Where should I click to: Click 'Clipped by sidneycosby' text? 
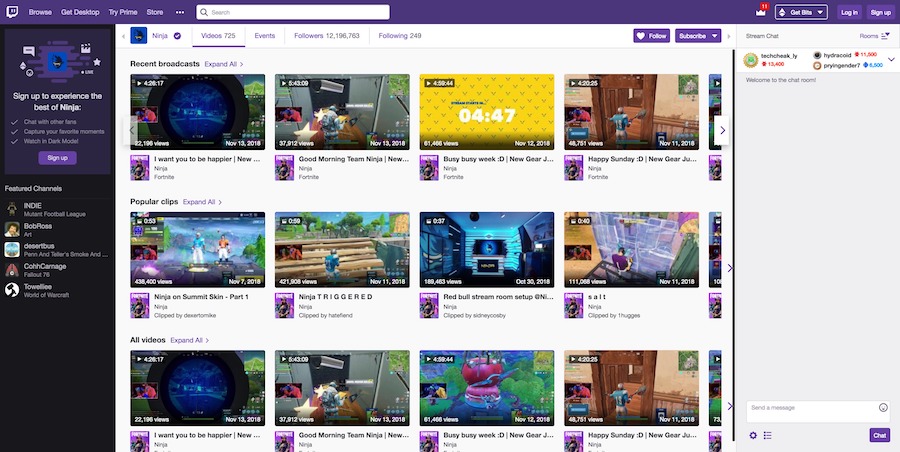pyautogui.click(x=475, y=315)
